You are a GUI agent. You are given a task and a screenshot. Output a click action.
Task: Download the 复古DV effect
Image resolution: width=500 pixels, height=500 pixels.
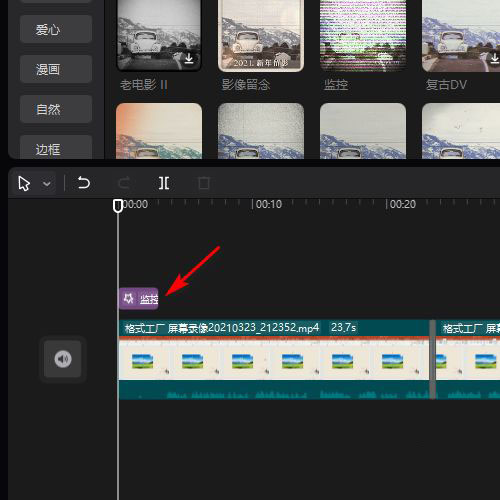pyautogui.click(x=495, y=58)
